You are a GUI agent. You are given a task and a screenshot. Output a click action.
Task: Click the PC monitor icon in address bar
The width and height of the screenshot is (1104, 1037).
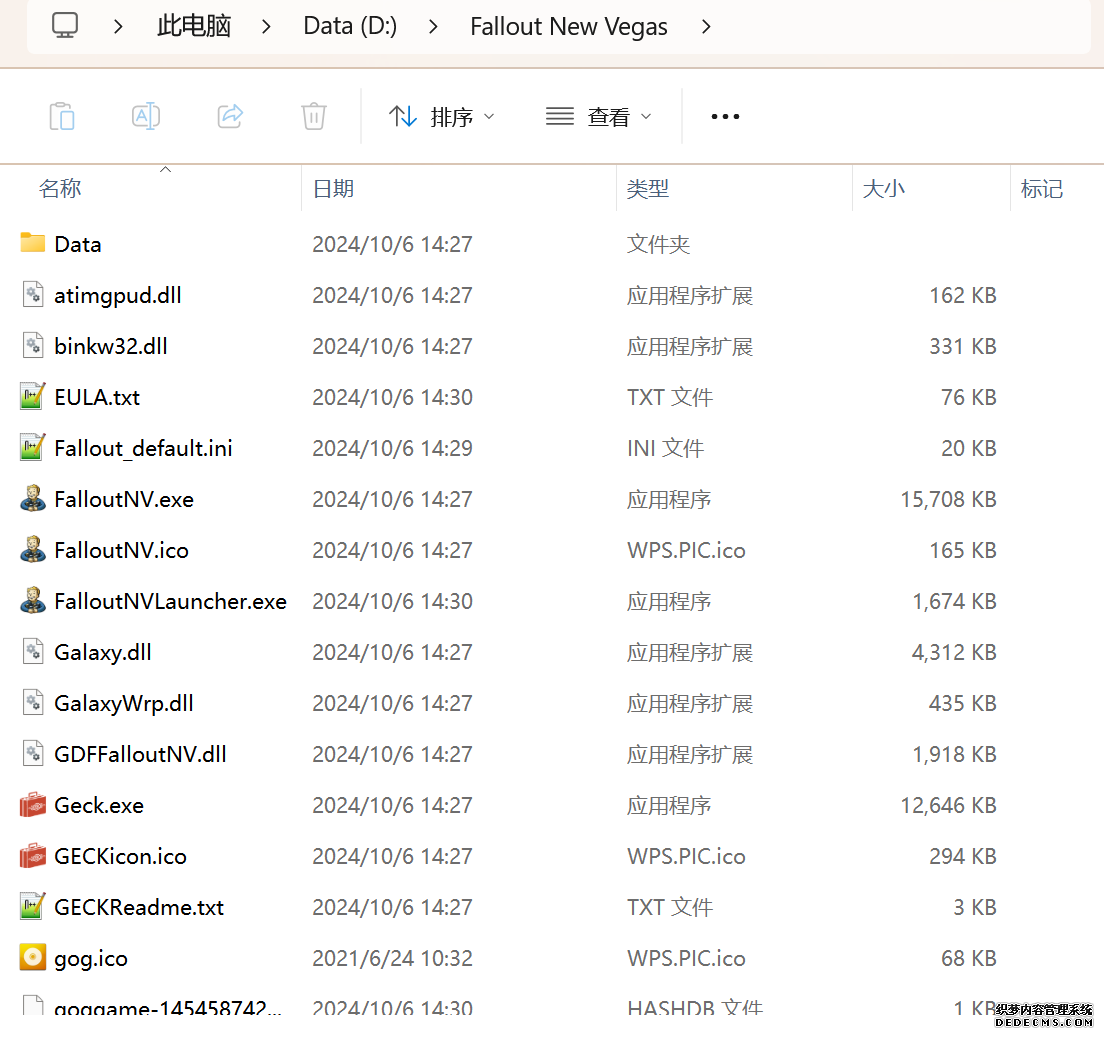(65, 26)
